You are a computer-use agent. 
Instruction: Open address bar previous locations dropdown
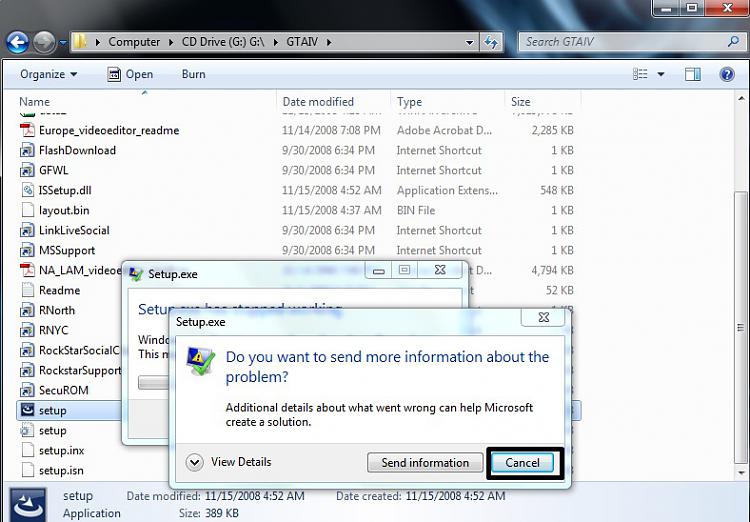(470, 42)
